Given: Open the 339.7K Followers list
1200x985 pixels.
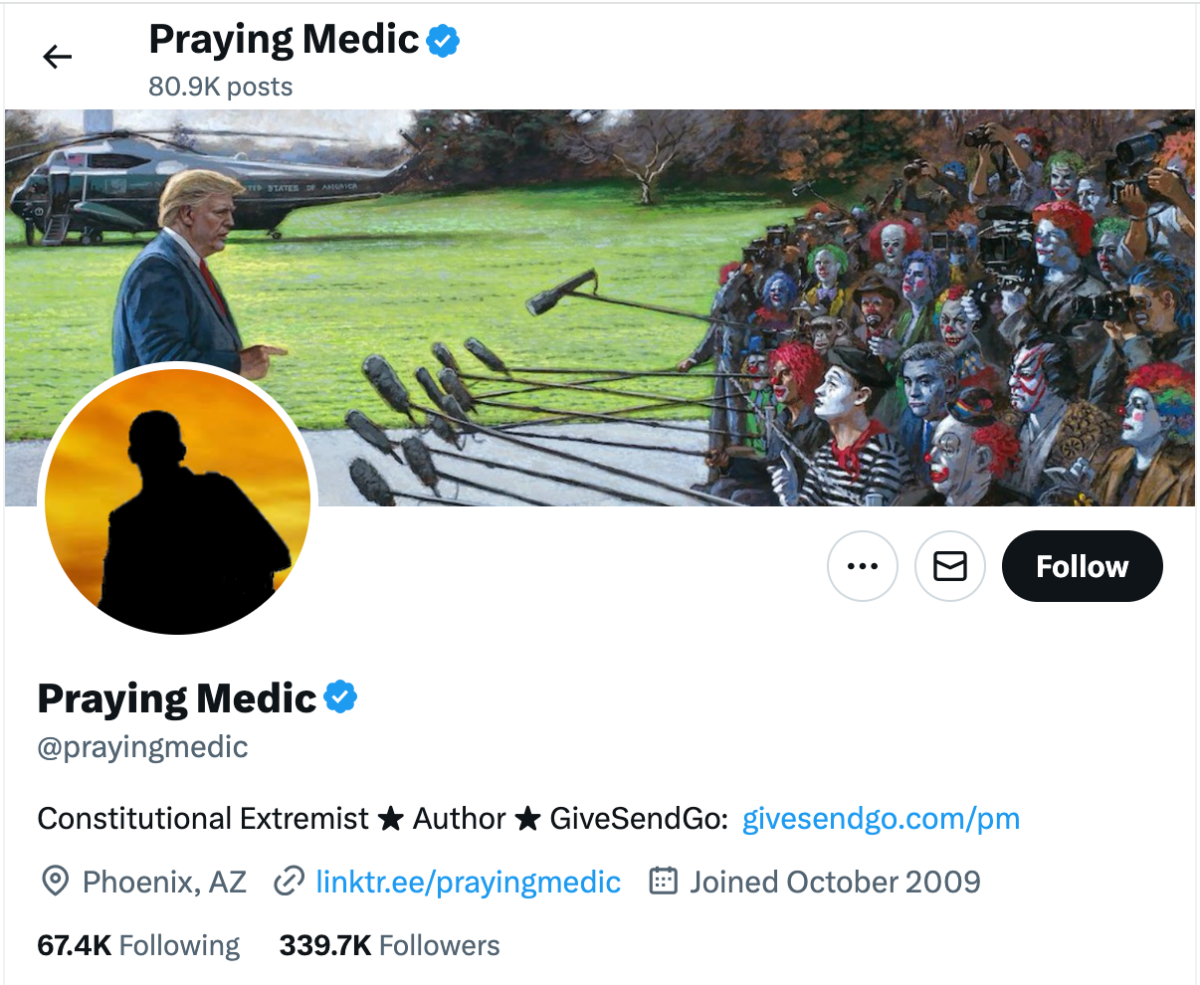Looking at the screenshot, I should tap(389, 945).
